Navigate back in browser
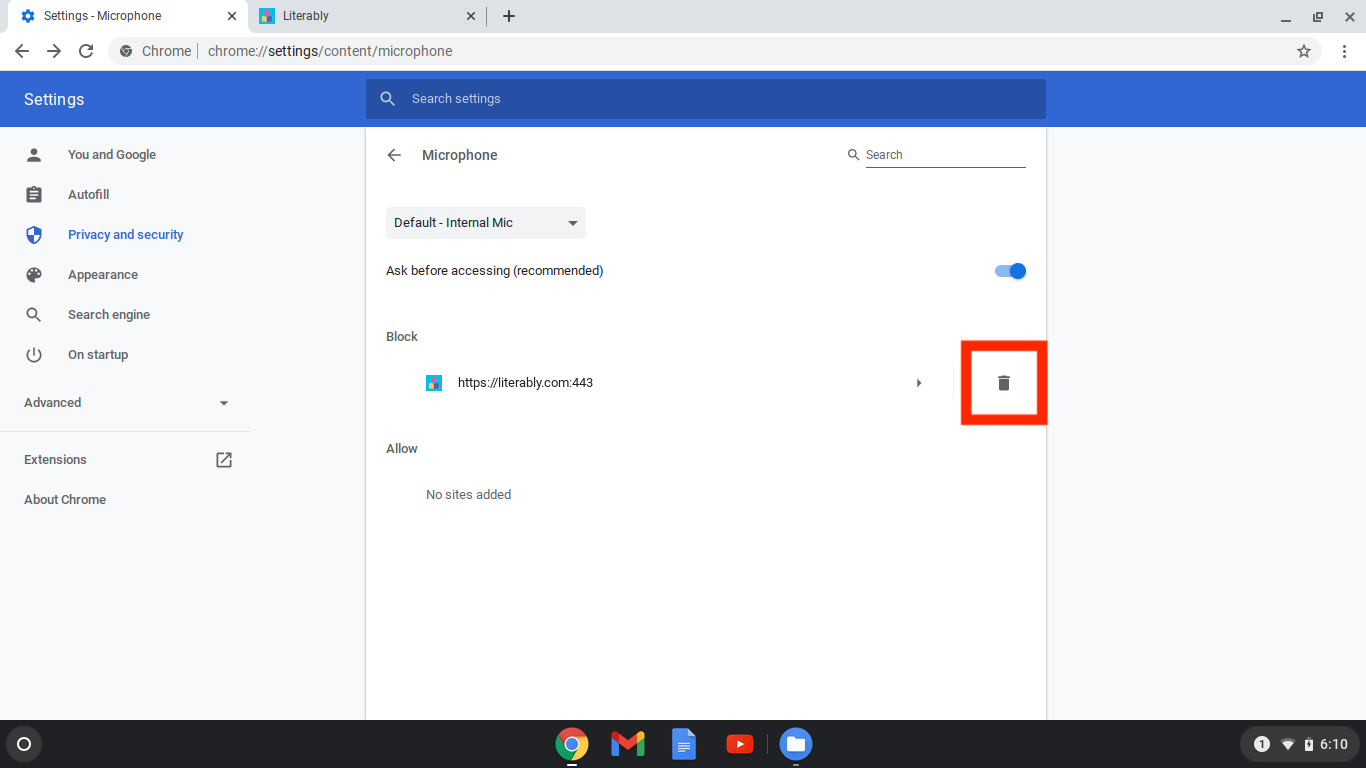Image resolution: width=1366 pixels, height=768 pixels. pos(22,51)
